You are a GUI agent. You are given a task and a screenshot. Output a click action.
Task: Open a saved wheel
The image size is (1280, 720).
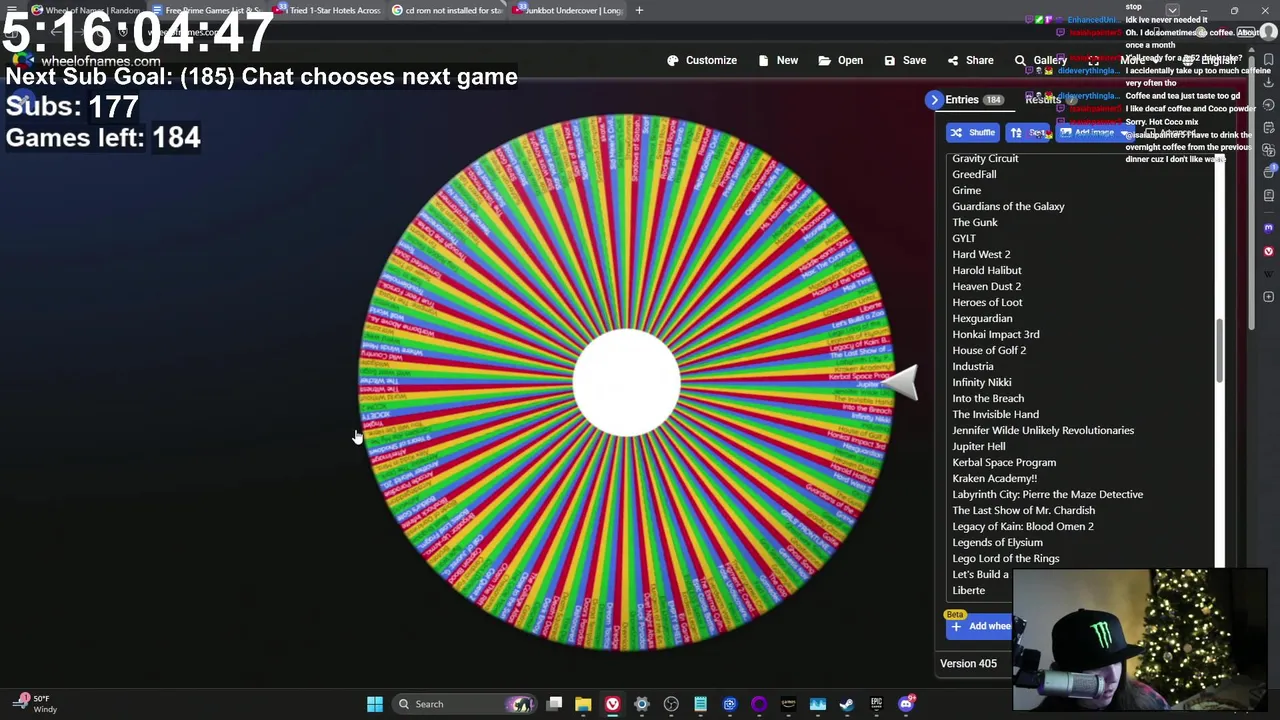coord(840,60)
